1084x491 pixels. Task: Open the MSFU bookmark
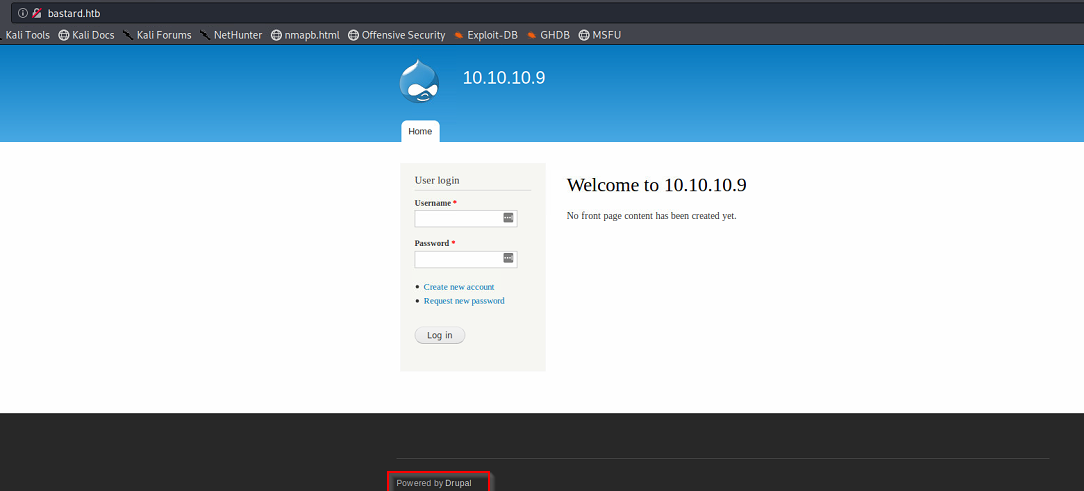click(599, 35)
